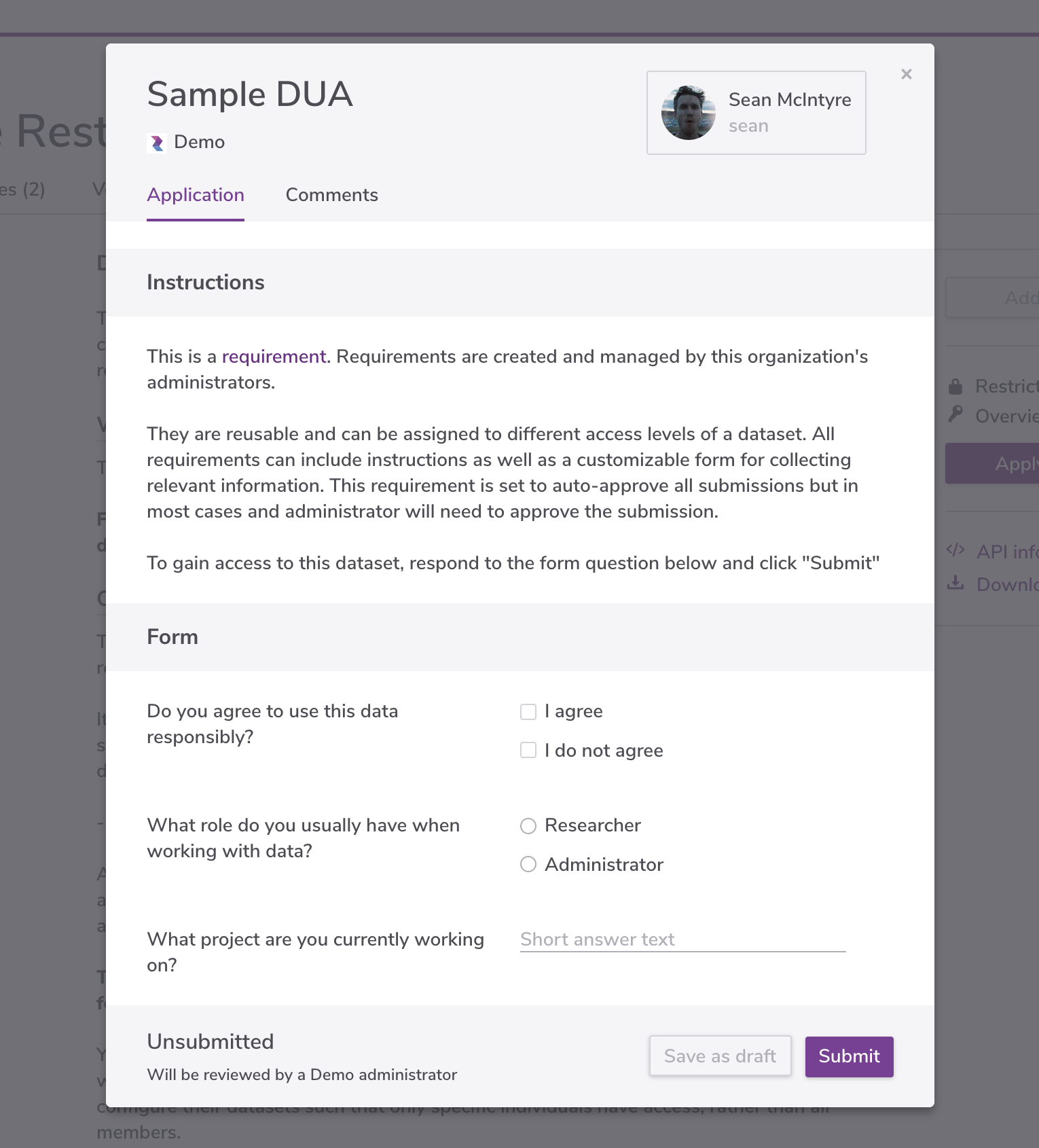Select the Researcher radio option
This screenshot has width=1039, height=1148.
point(528,825)
